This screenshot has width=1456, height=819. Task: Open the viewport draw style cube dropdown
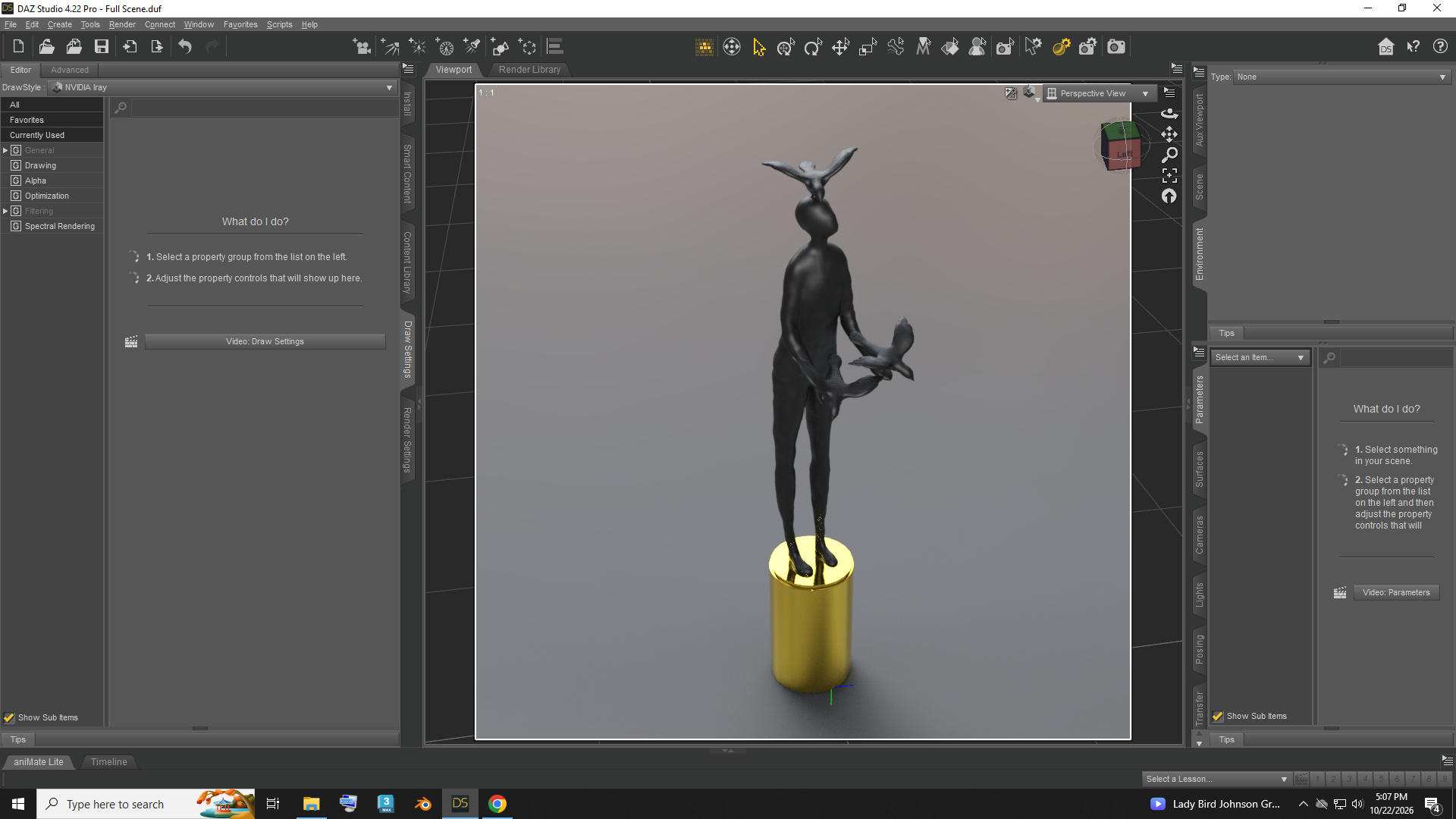coord(1031,93)
